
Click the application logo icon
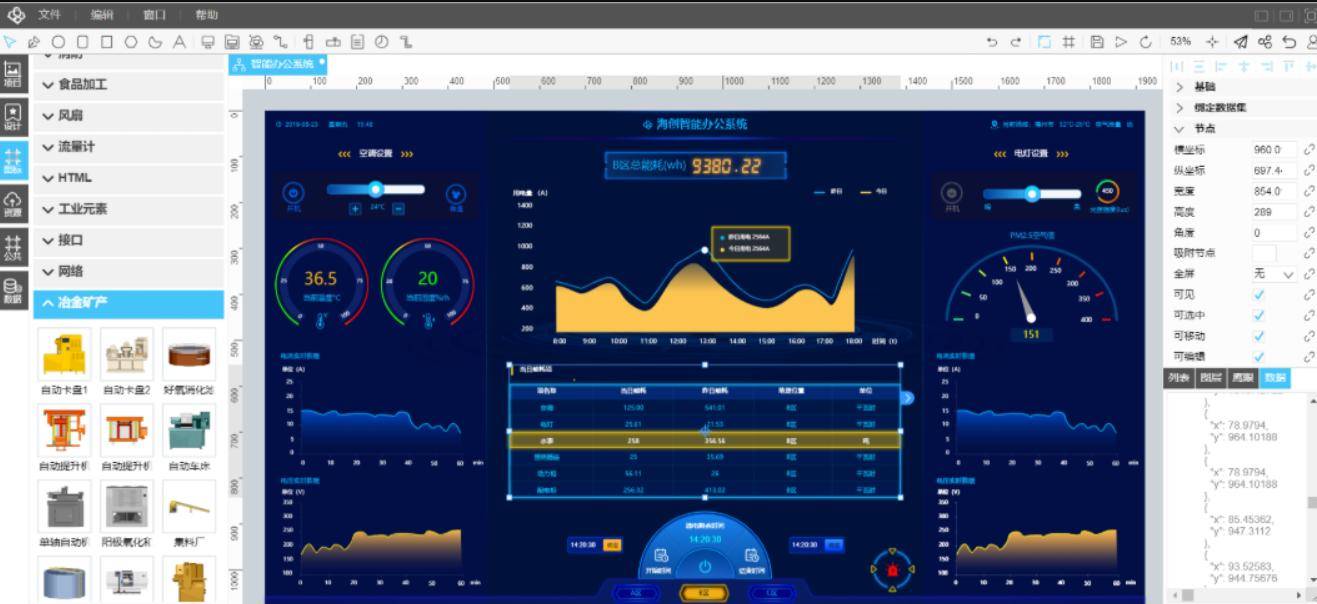point(16,14)
